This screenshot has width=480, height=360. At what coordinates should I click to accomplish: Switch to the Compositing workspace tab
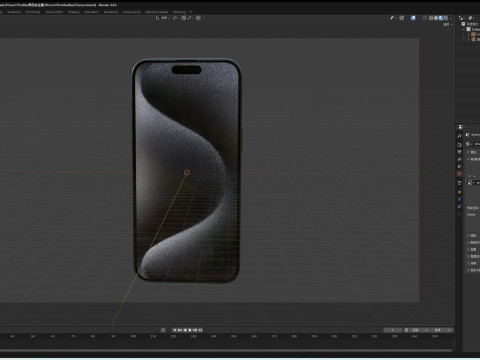(x=132, y=12)
